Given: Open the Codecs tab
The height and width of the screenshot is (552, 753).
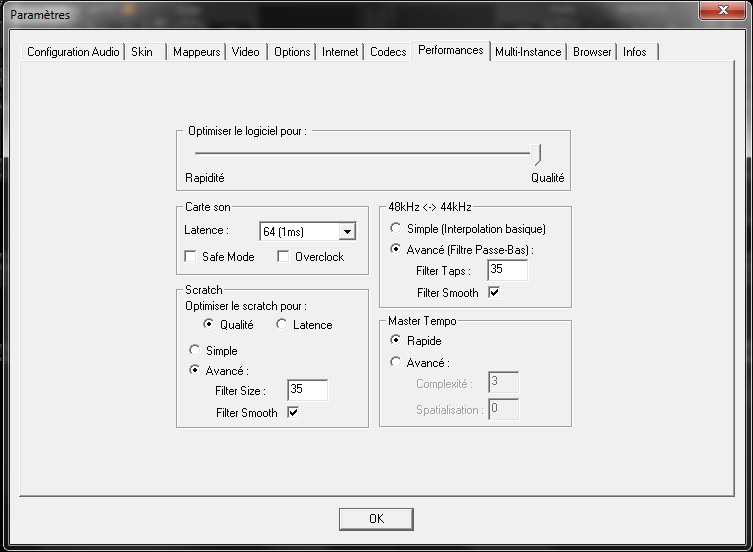Looking at the screenshot, I should tap(388, 52).
